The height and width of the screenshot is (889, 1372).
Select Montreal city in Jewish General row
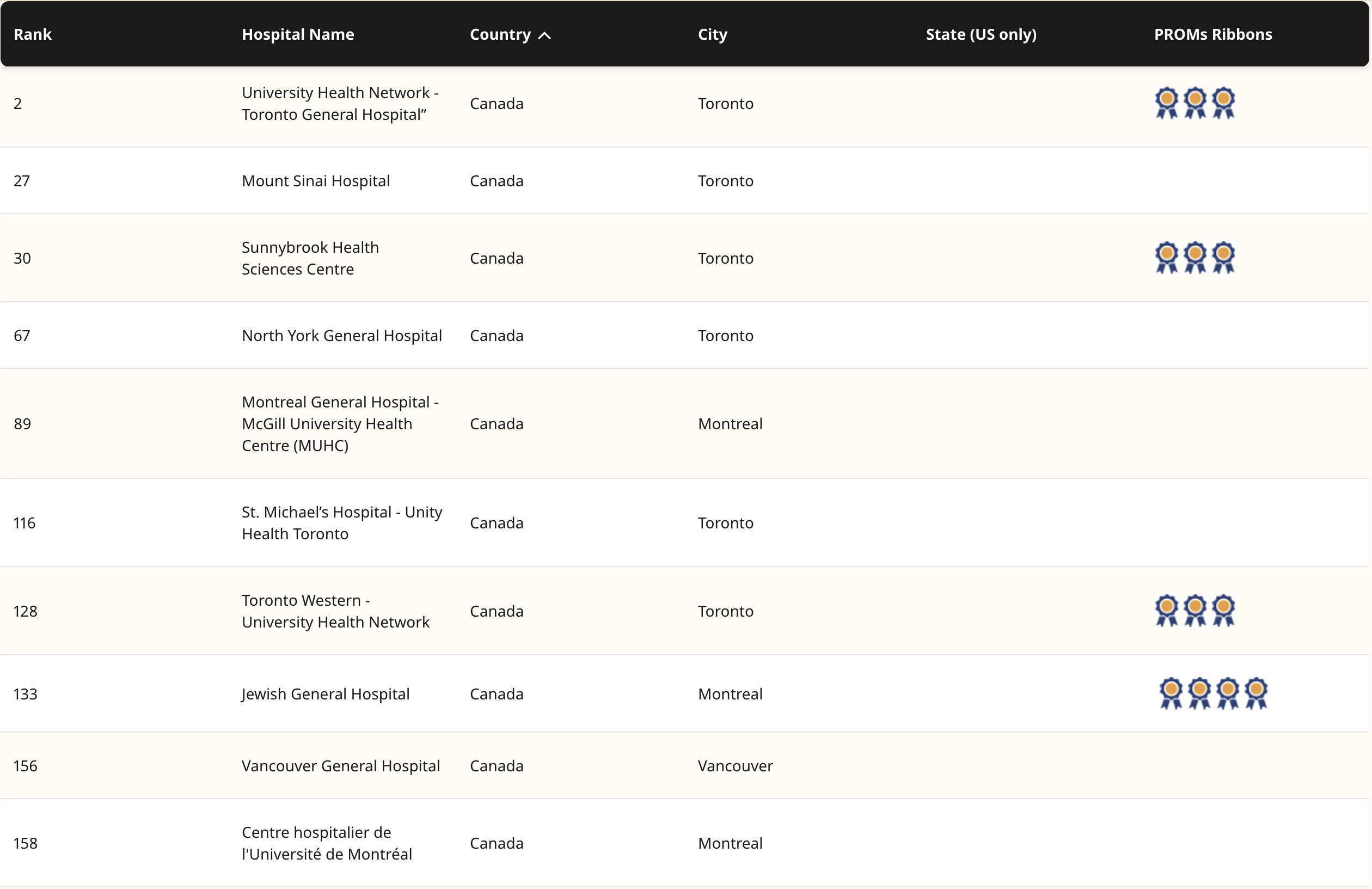731,693
